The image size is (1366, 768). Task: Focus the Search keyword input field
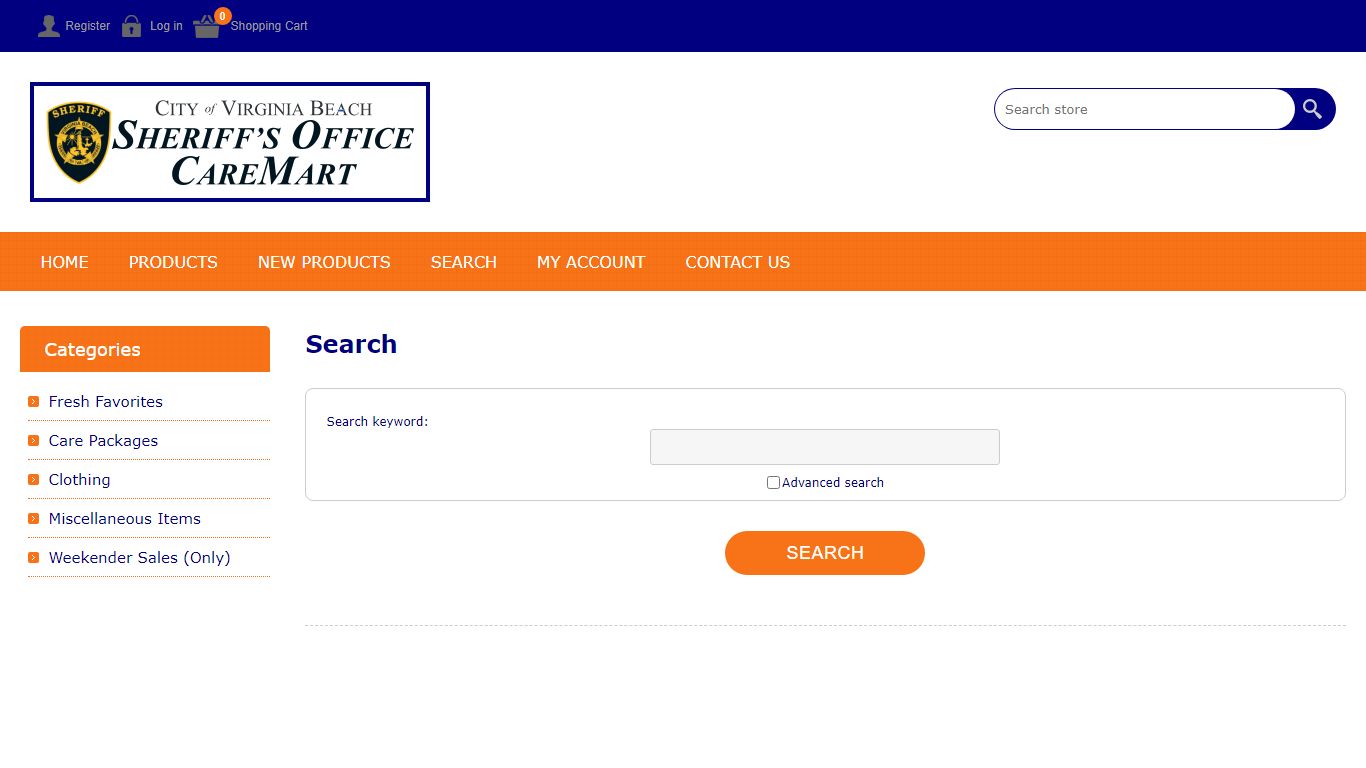(825, 447)
